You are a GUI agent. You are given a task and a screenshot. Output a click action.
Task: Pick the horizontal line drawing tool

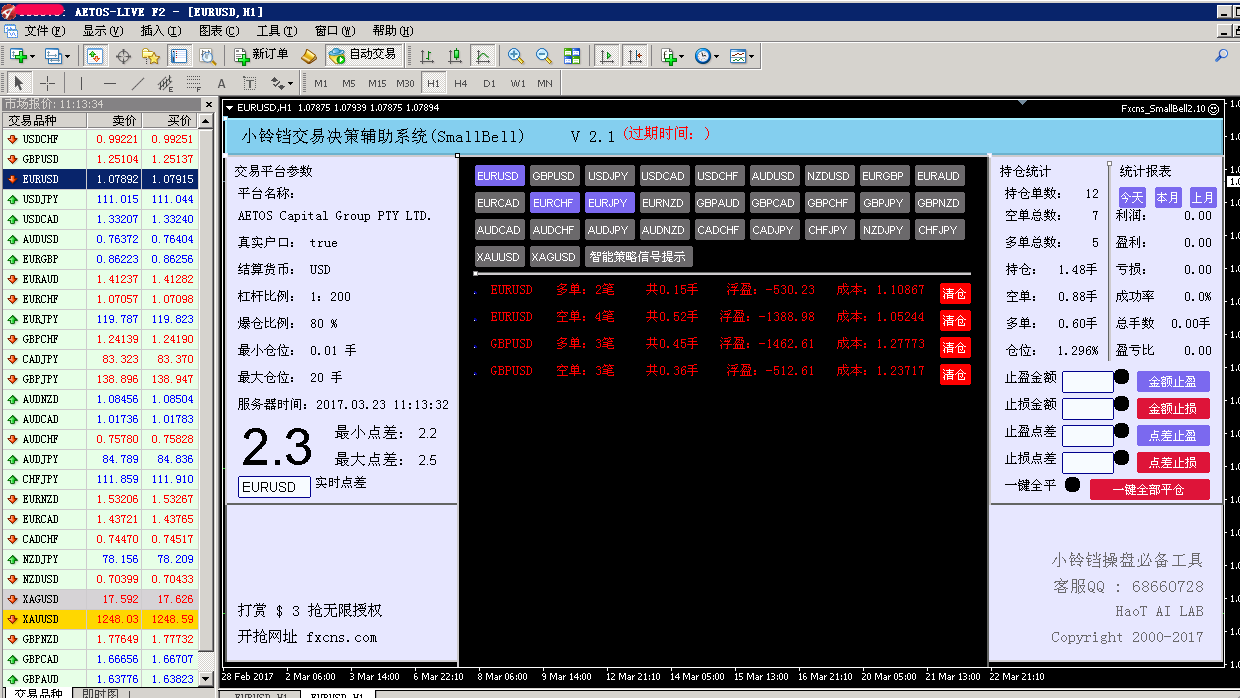click(x=110, y=83)
